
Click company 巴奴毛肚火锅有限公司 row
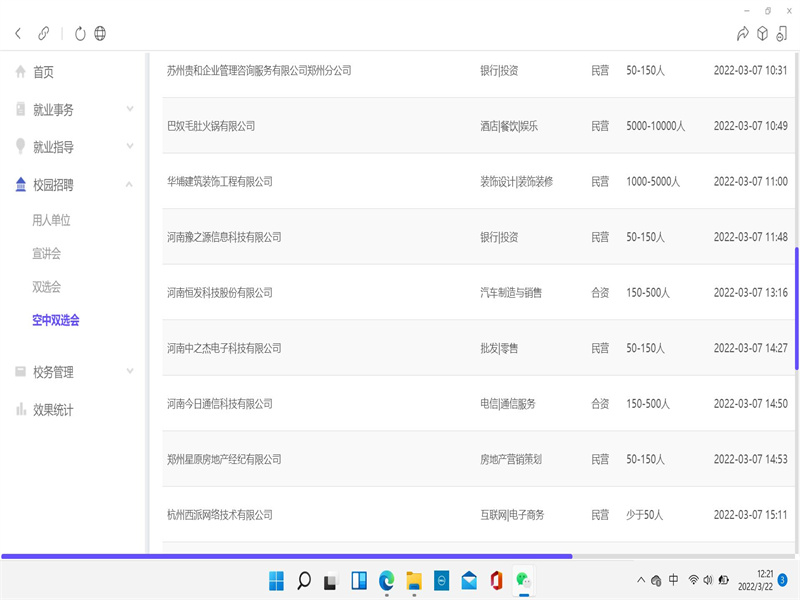211,126
